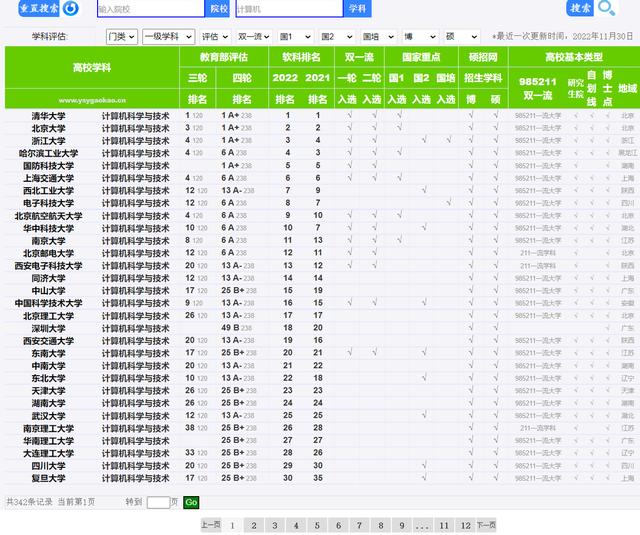The image size is (640, 535).
Task: Click the 高校基本类型 column header
Action: (x=574, y=57)
